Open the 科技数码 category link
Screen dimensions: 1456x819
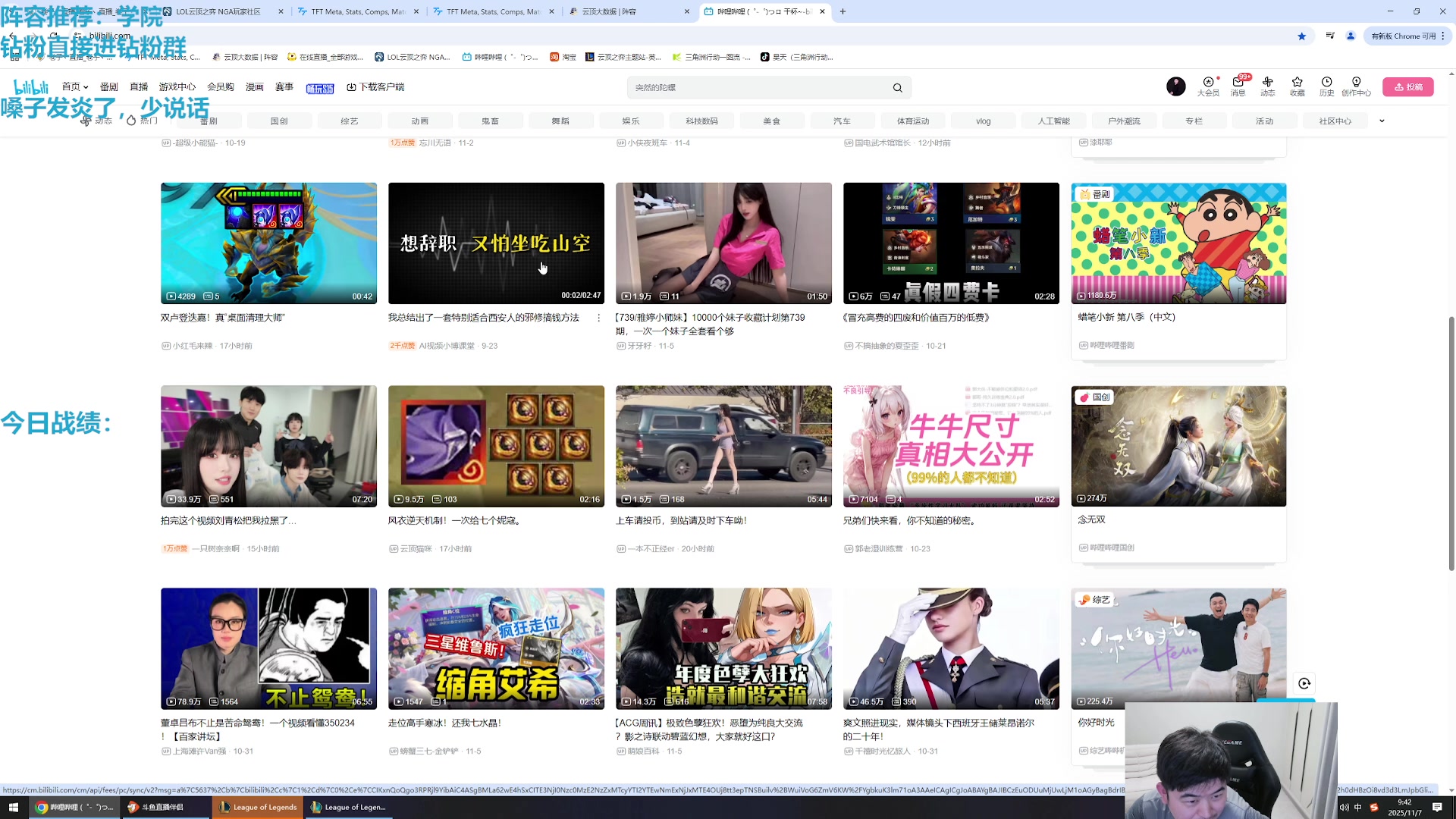701,121
